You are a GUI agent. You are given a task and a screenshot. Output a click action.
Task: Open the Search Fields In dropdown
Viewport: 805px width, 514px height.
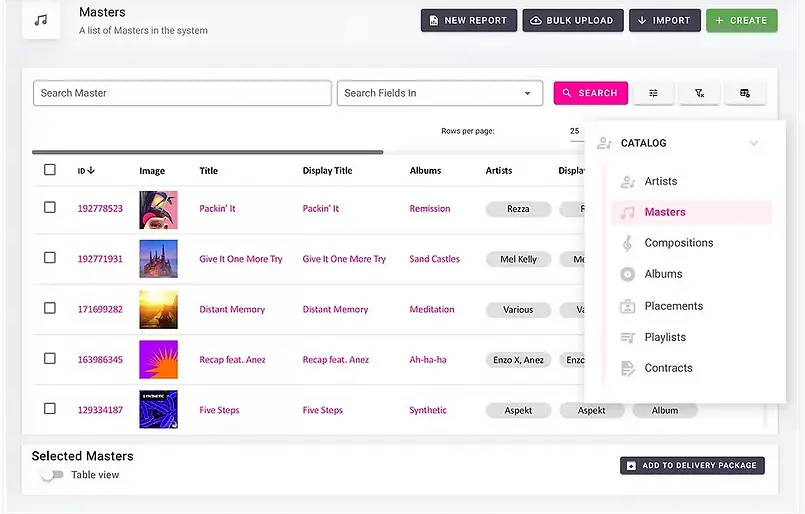440,93
